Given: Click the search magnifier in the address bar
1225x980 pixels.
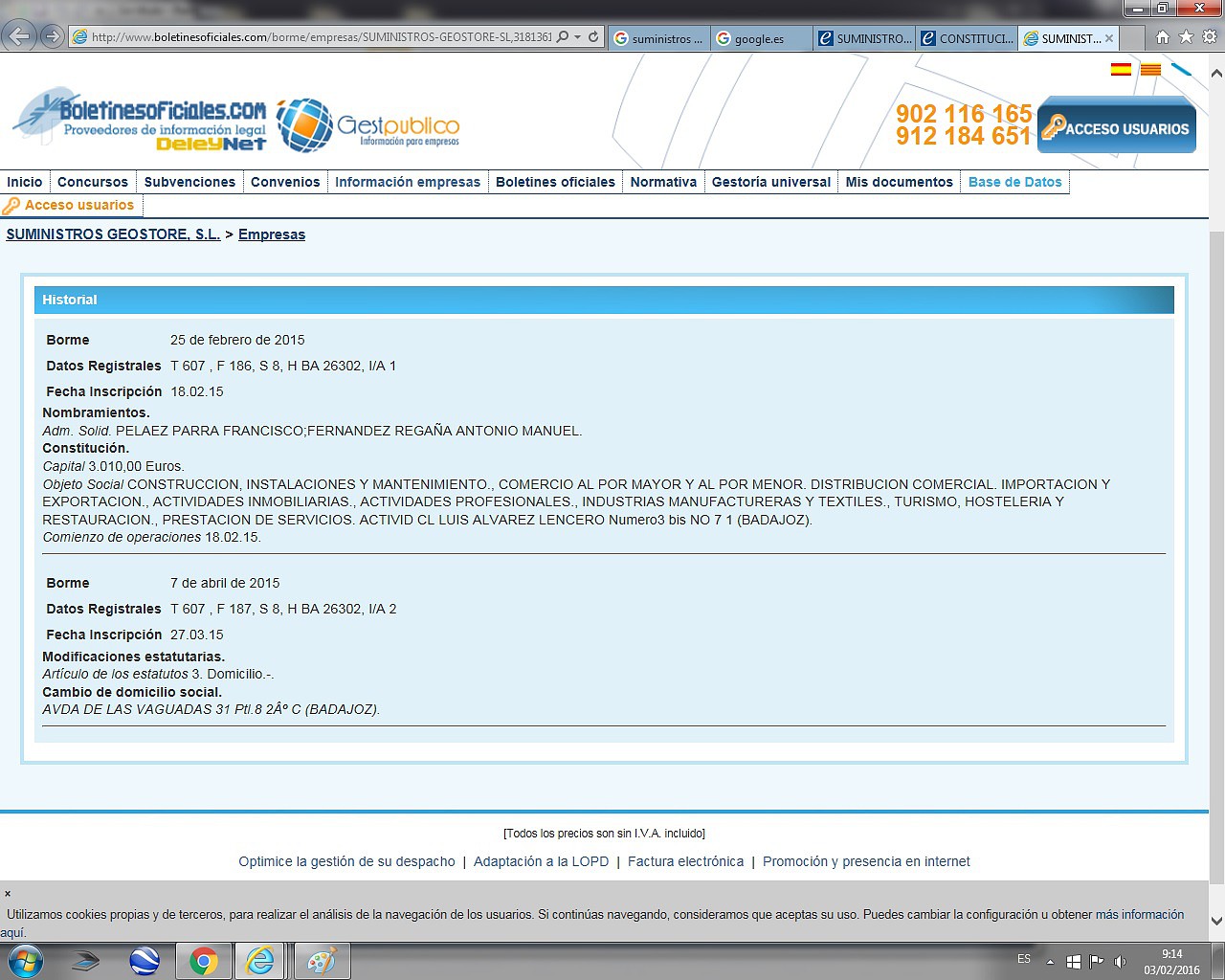Looking at the screenshot, I should point(563,37).
